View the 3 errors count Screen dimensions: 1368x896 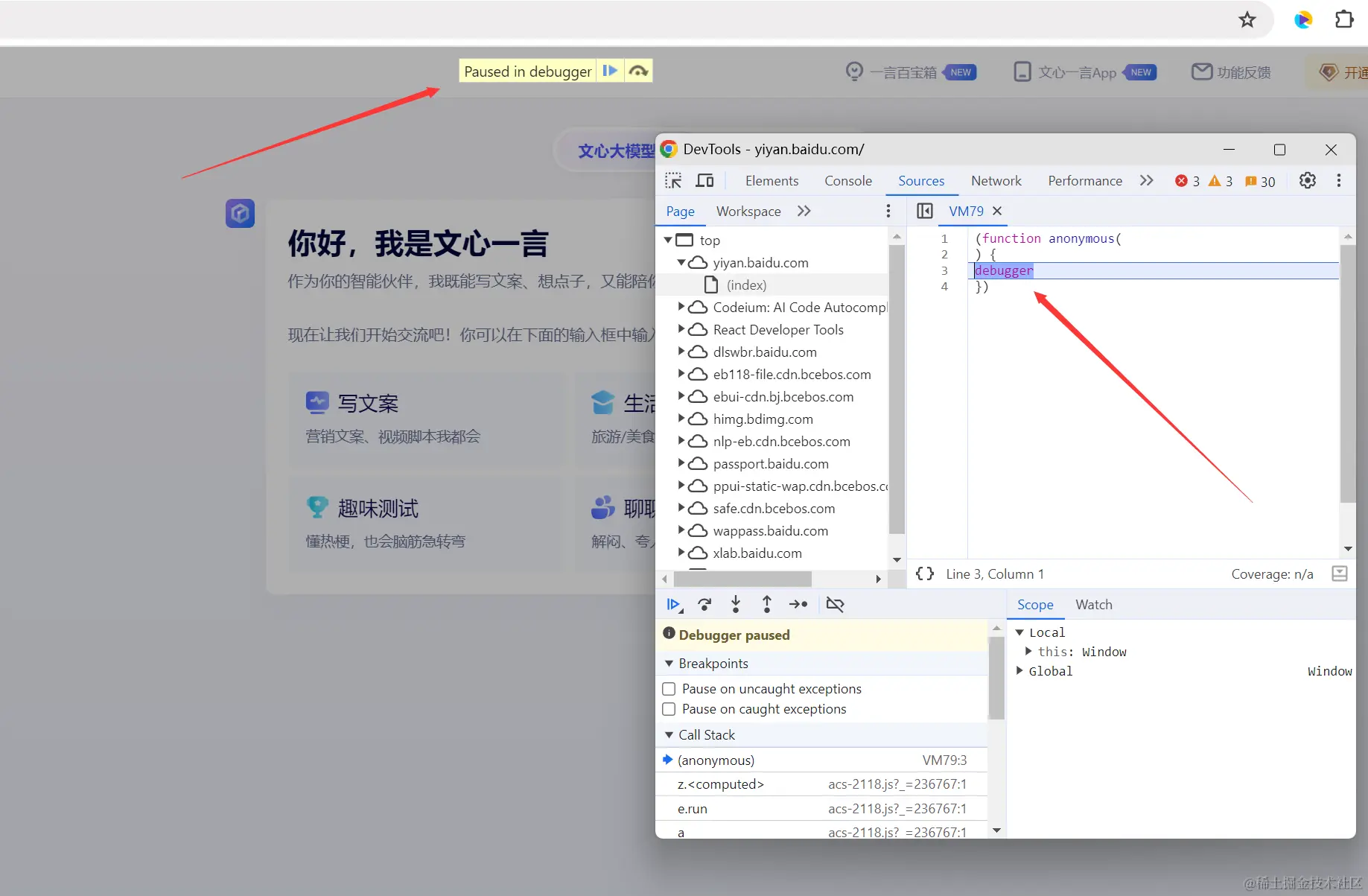pos(1187,181)
